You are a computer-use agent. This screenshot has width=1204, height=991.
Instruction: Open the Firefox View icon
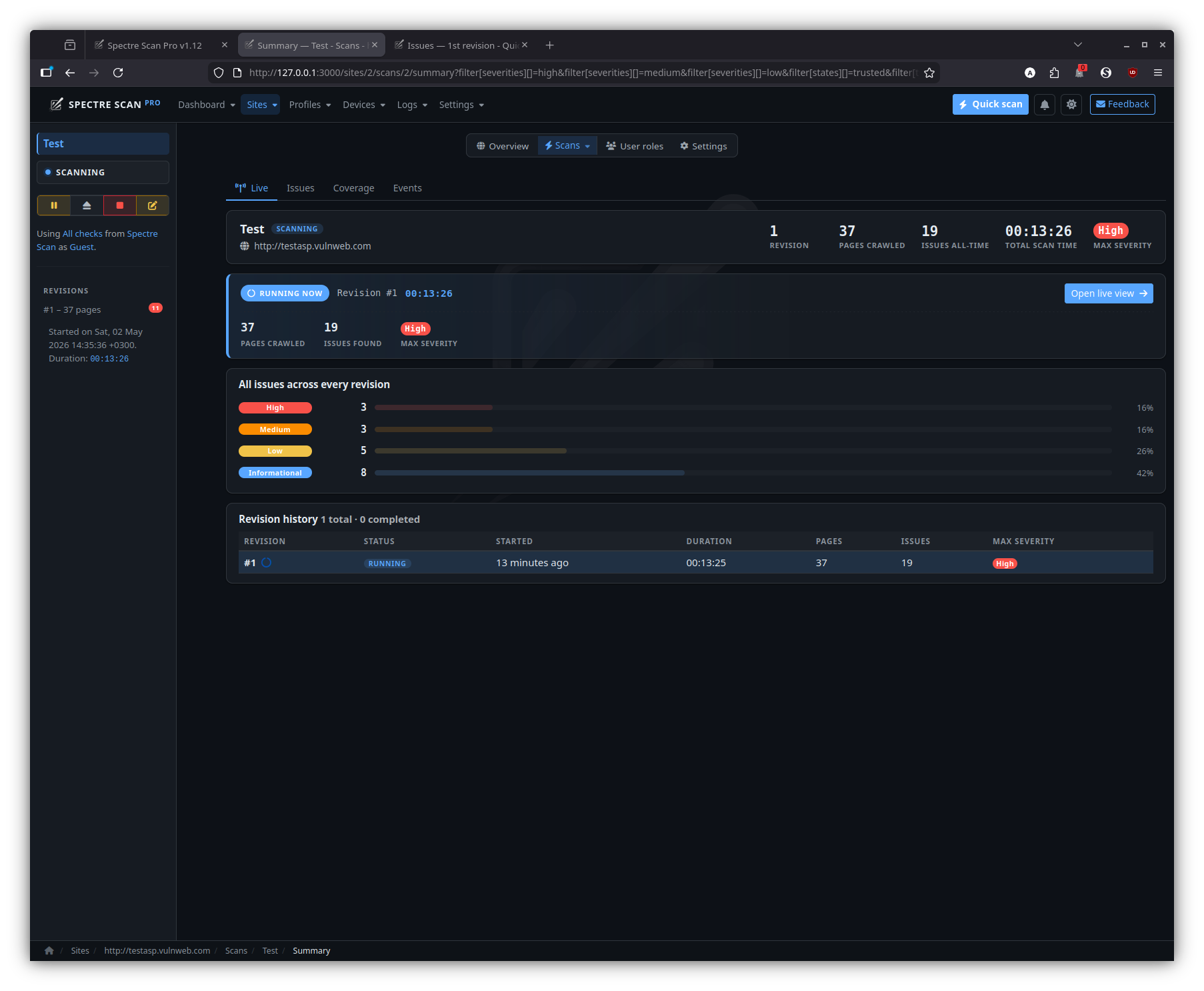coord(70,45)
